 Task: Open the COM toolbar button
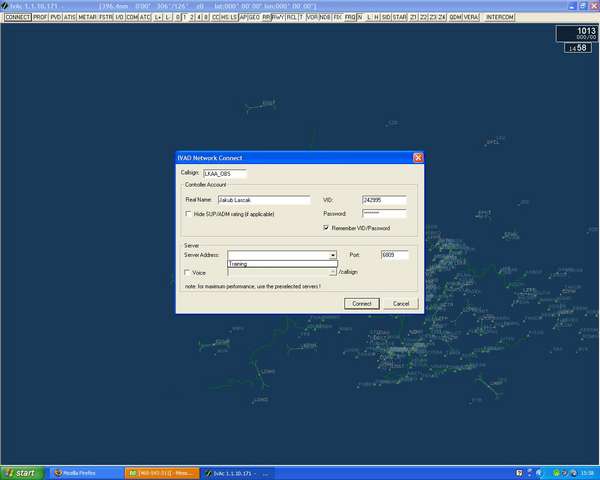pyautogui.click(x=132, y=17)
